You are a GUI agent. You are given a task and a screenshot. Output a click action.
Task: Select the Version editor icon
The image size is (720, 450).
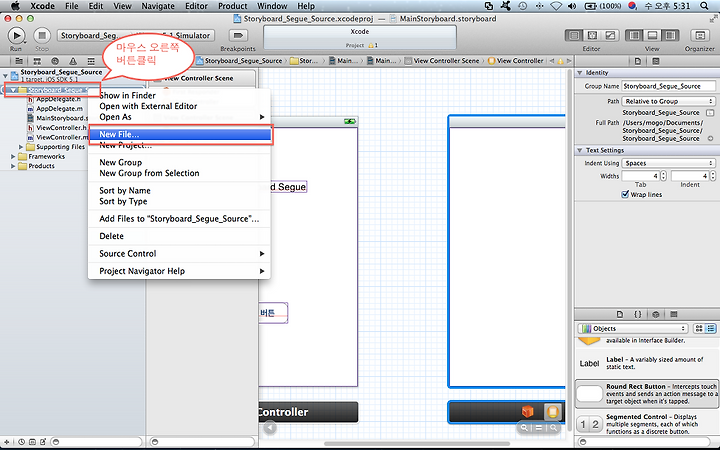(610, 35)
